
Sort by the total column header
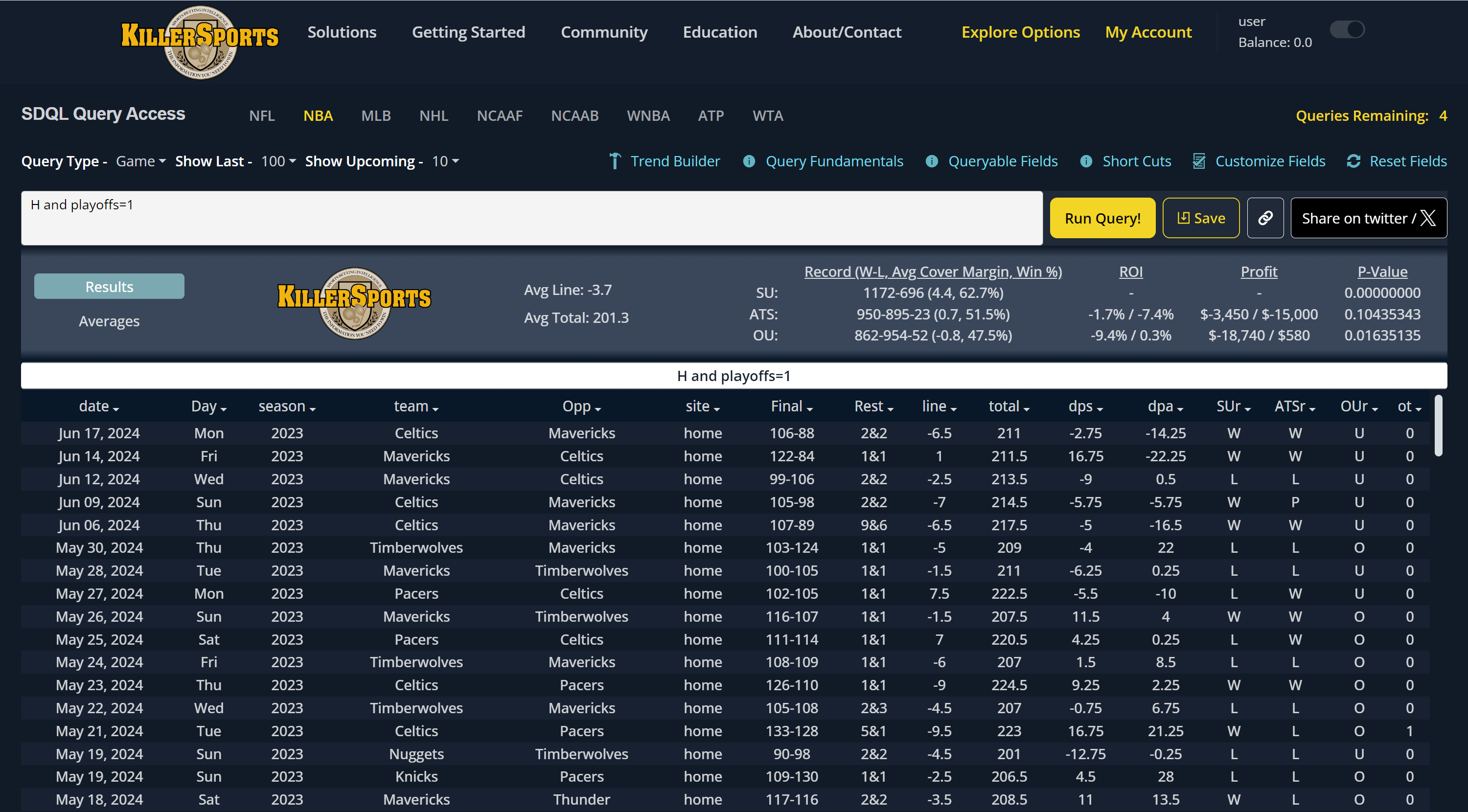click(x=1009, y=406)
